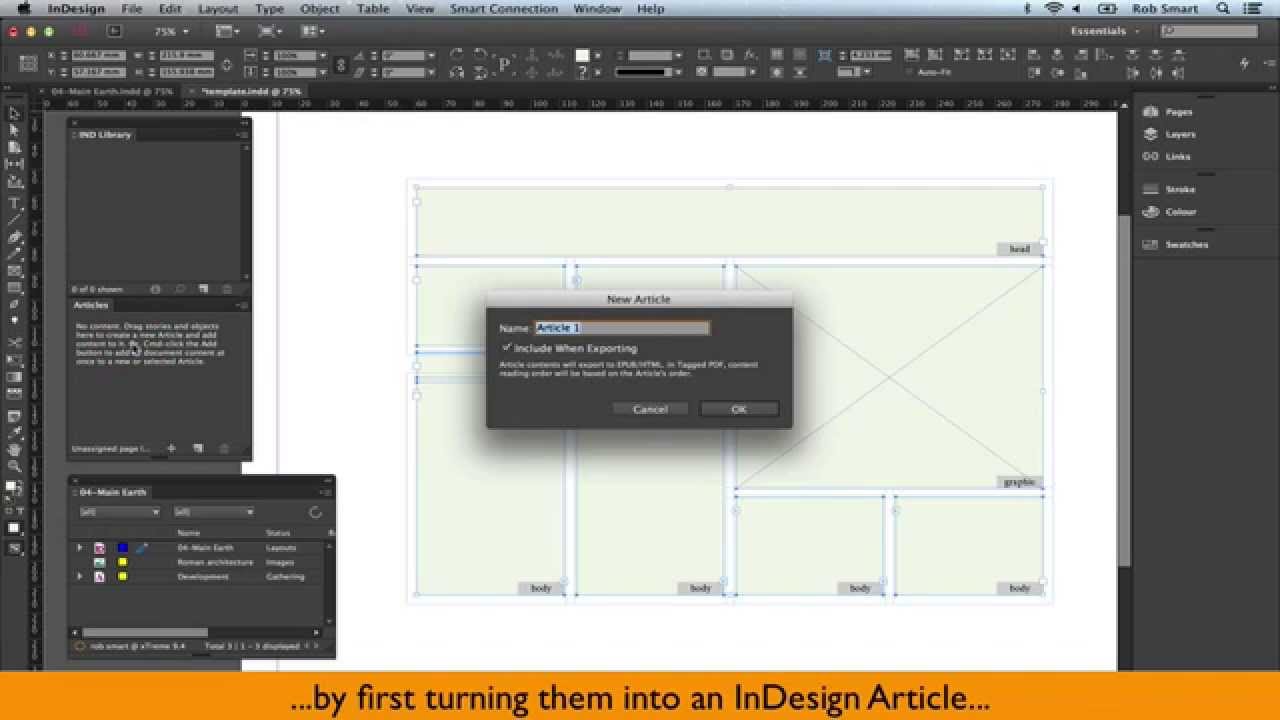Click the horizontal scrollbar in 04-Main Earth panel
The image size is (1280, 720).
[x=145, y=632]
